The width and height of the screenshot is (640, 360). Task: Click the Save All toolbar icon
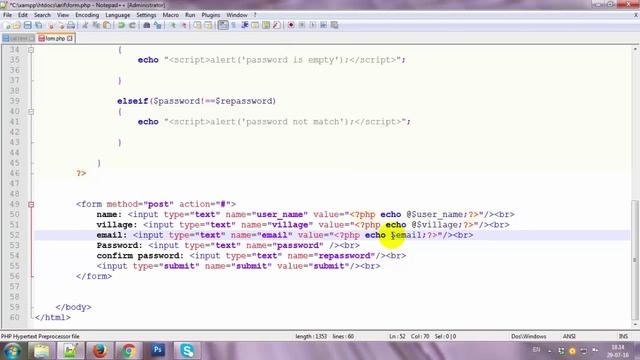[38, 25]
